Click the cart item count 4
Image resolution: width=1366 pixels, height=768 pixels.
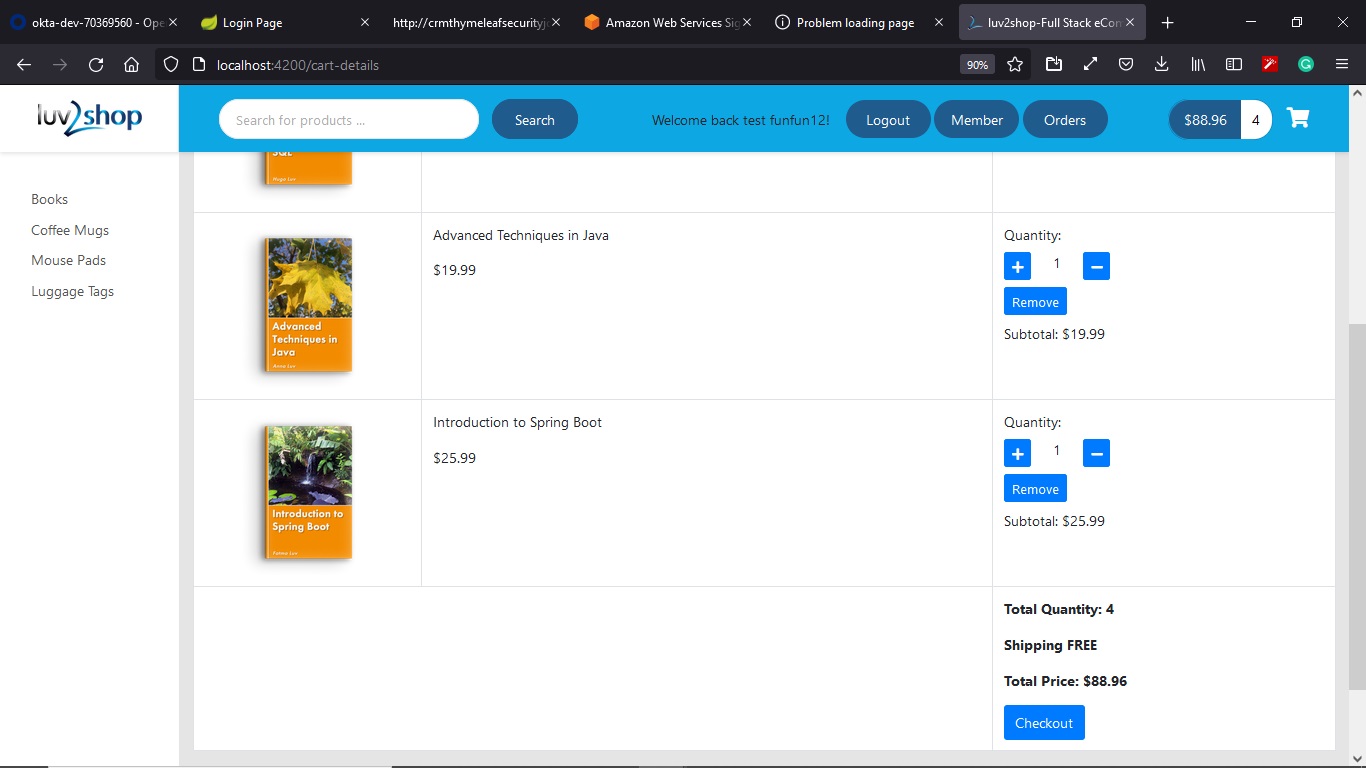pos(1256,119)
